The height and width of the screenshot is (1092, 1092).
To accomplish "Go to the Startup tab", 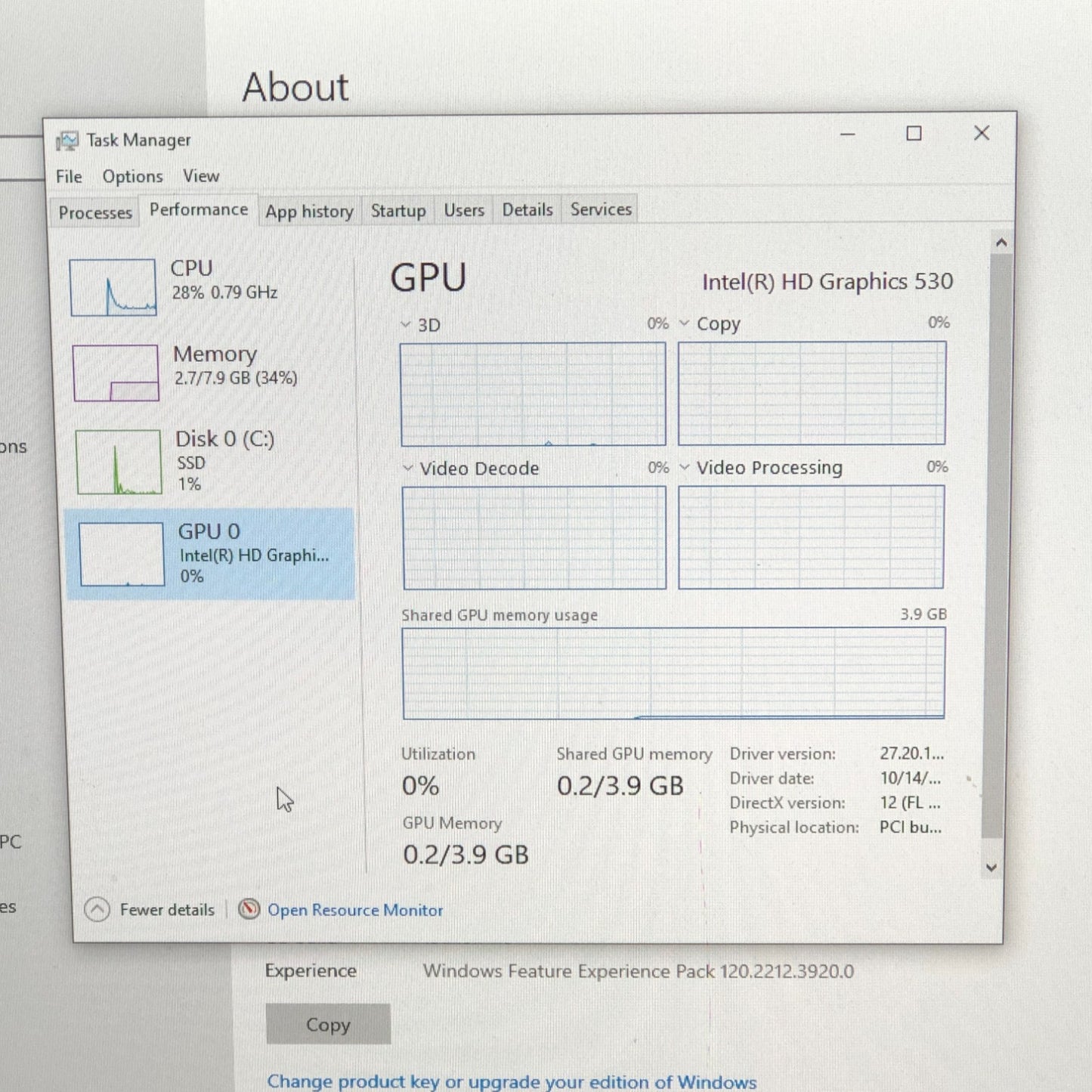I will [398, 211].
